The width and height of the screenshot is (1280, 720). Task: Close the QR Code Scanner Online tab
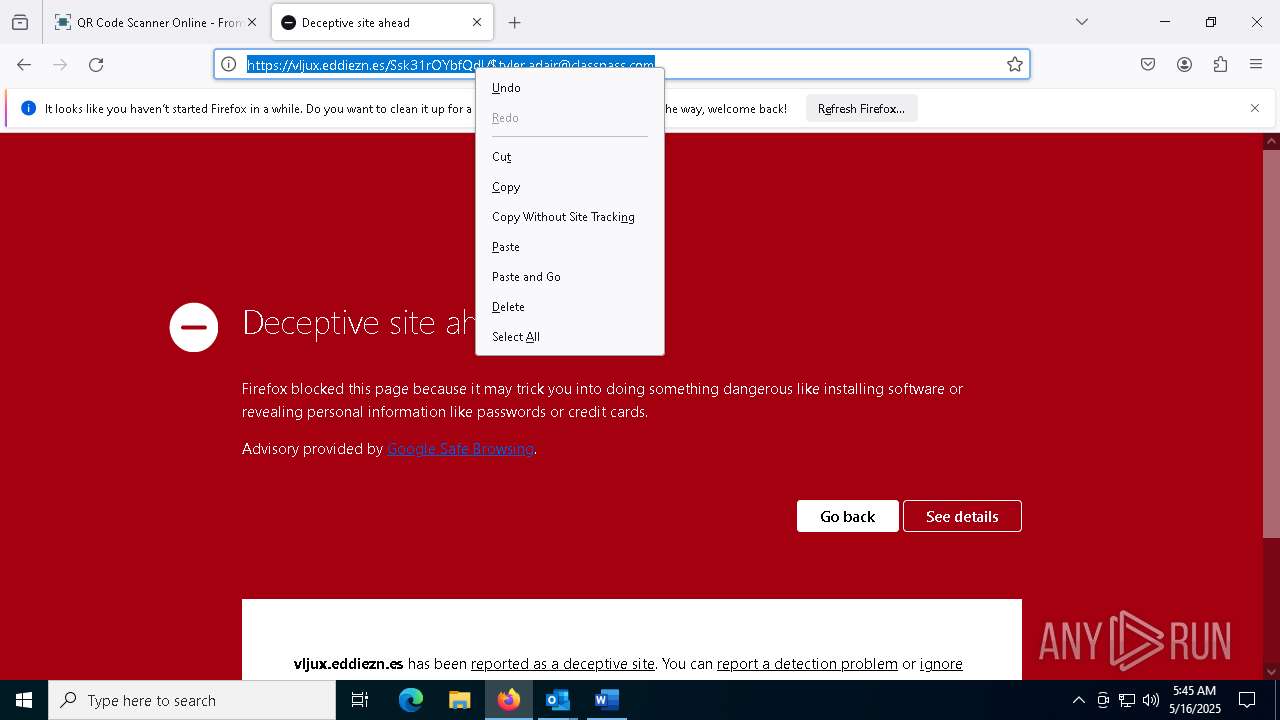click(252, 22)
